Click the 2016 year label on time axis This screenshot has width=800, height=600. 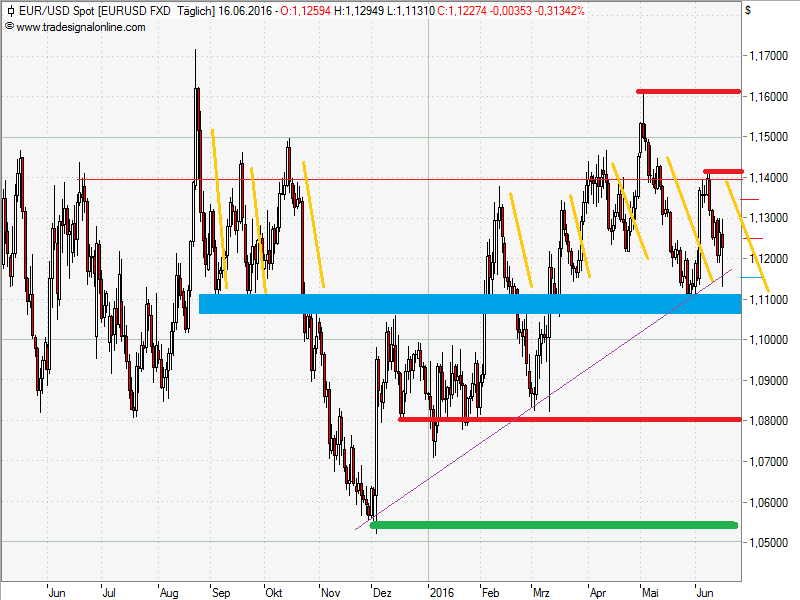[x=441, y=593]
